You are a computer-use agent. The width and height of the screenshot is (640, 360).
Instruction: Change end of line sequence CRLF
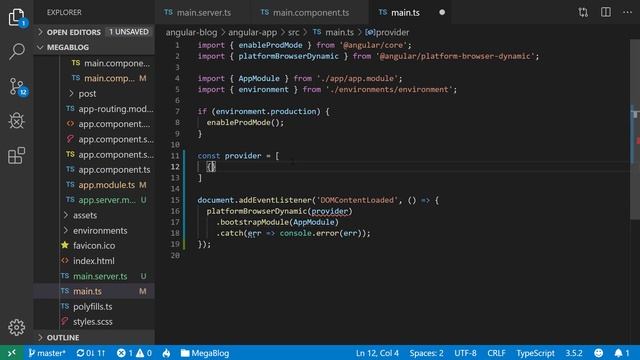pyautogui.click(x=496, y=353)
